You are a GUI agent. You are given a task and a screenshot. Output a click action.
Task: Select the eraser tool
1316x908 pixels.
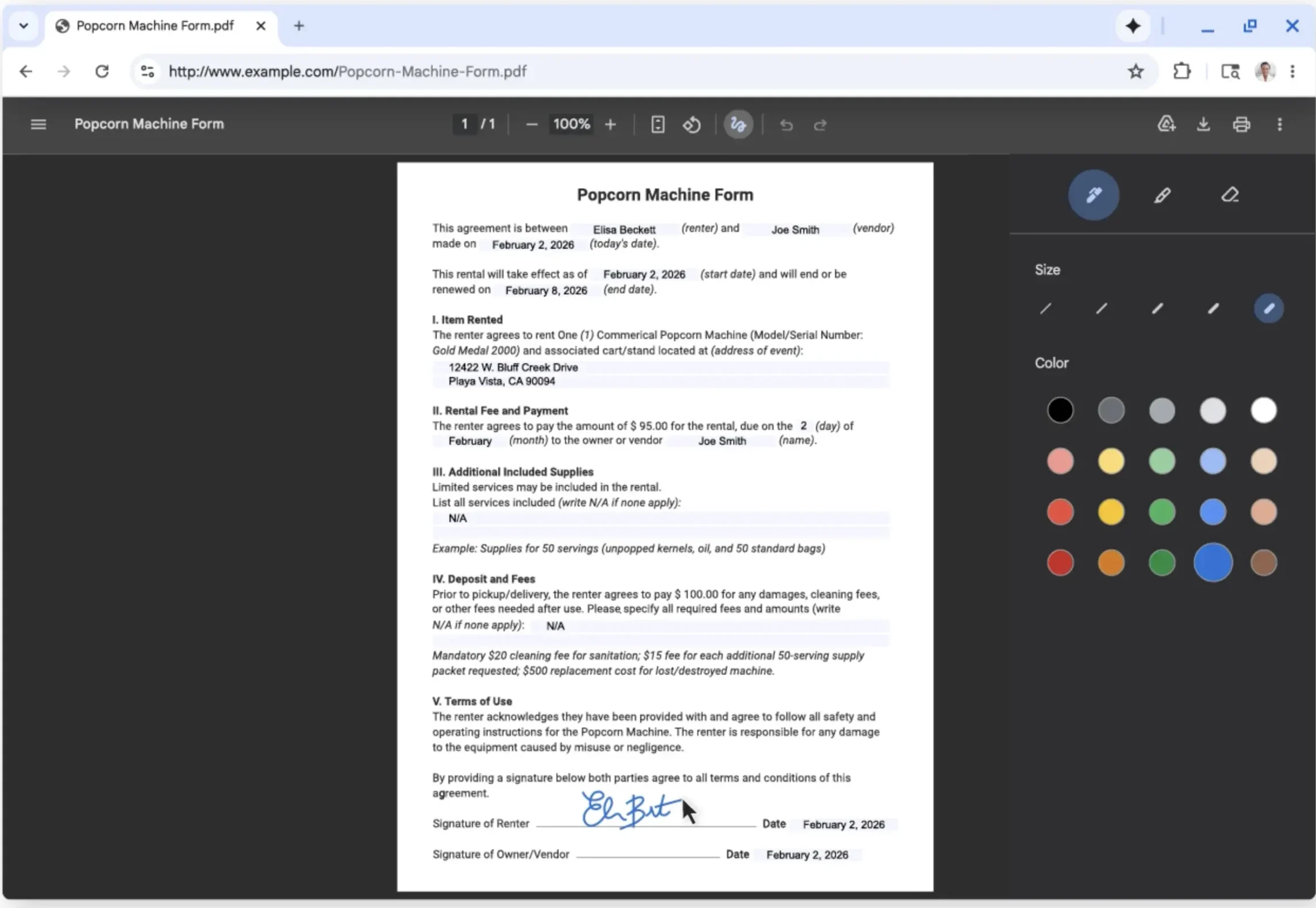[1229, 195]
